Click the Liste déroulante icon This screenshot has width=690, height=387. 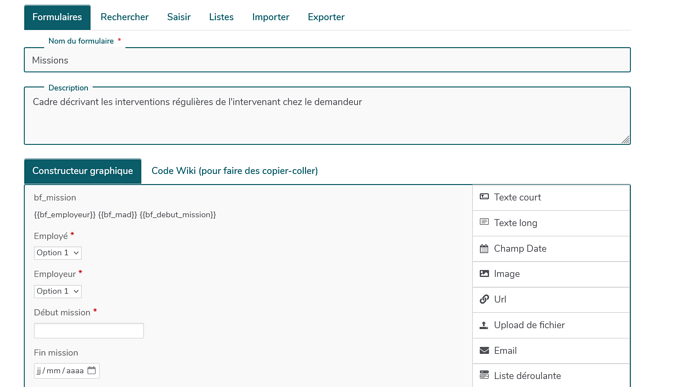[x=484, y=375]
